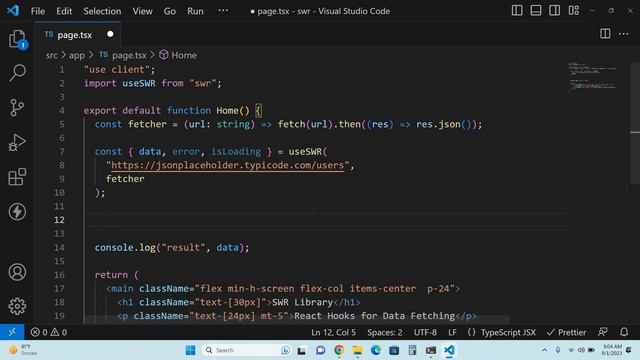
Task: Go to line via Ln 12, Col 5
Action: (333, 332)
